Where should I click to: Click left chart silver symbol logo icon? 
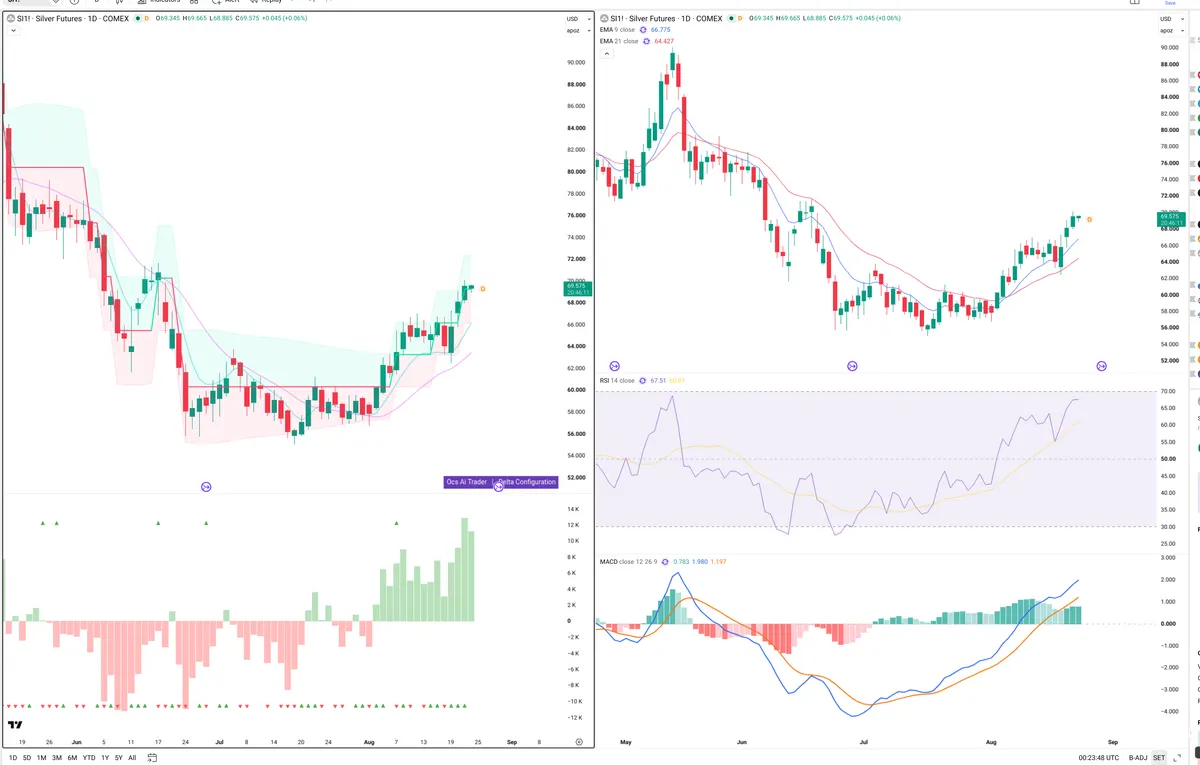pyautogui.click(x=12, y=19)
